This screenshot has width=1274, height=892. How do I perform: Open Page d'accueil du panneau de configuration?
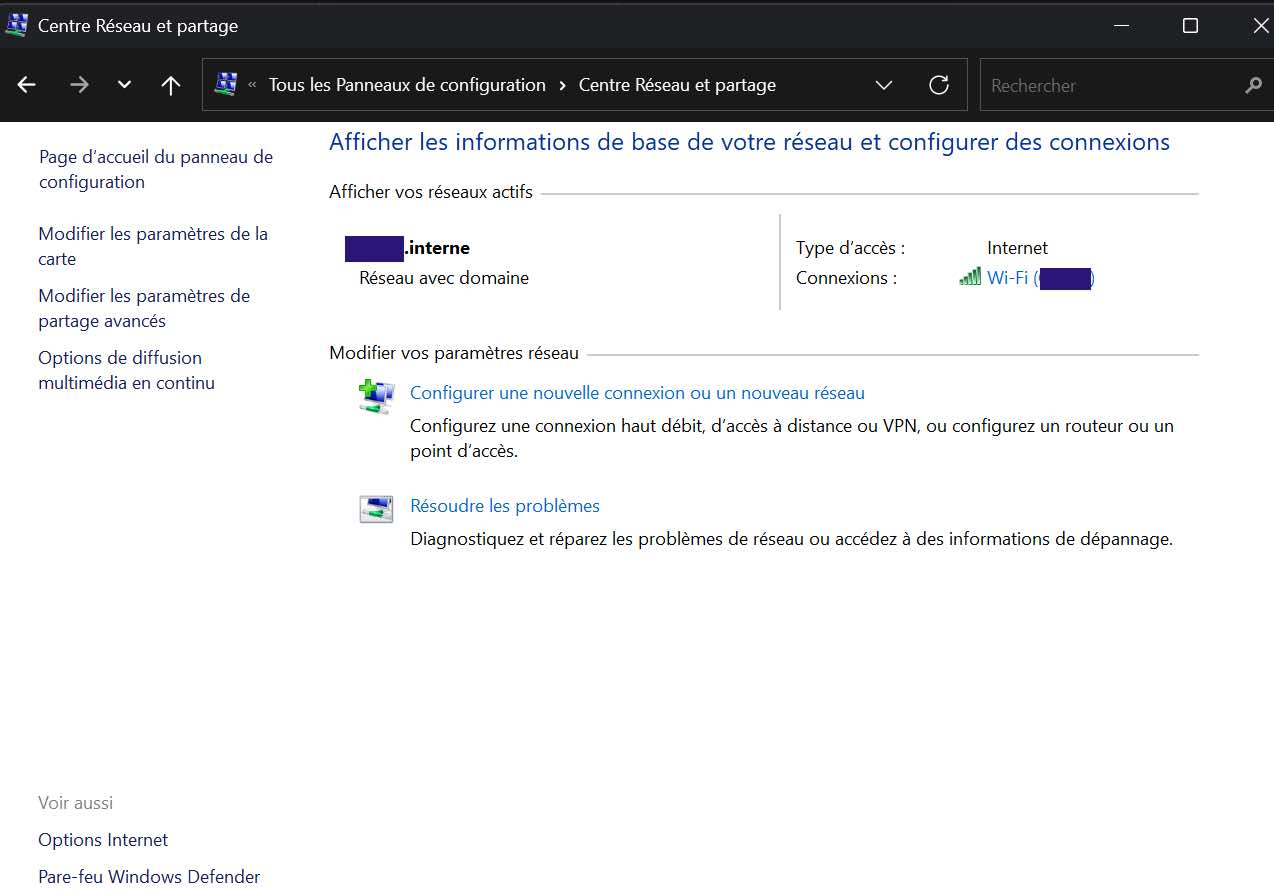pos(155,169)
